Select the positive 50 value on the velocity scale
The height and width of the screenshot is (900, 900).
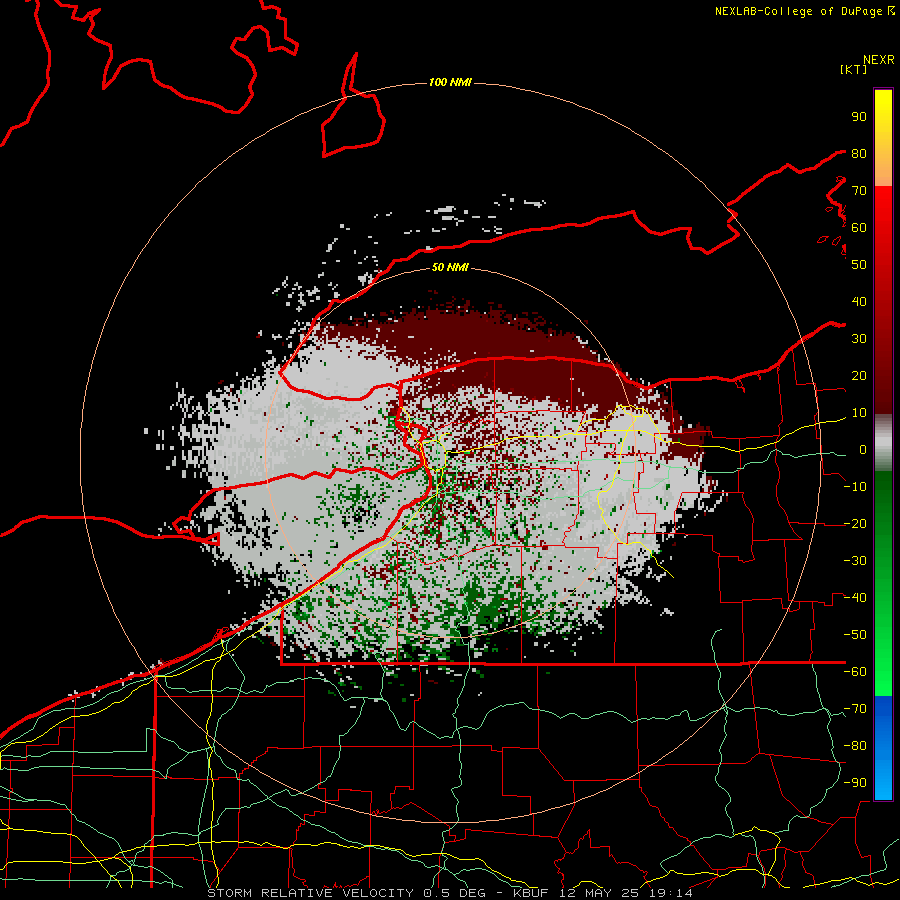859,265
